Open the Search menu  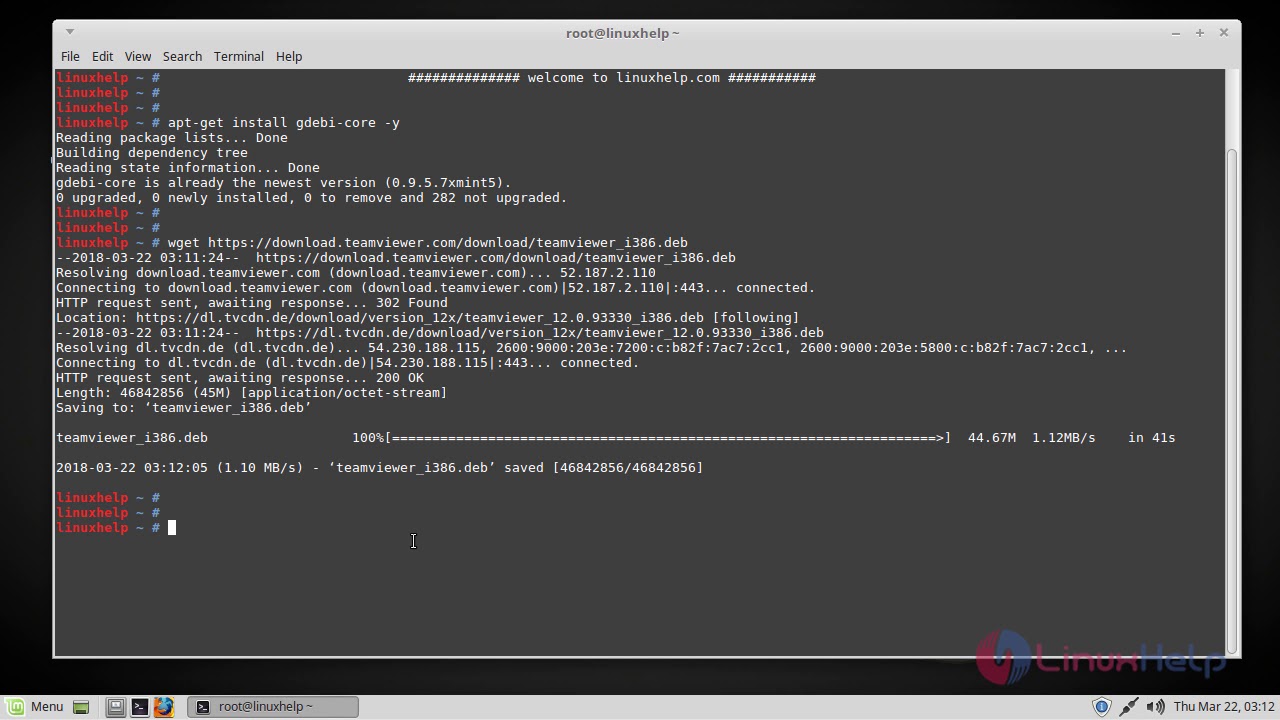(182, 56)
